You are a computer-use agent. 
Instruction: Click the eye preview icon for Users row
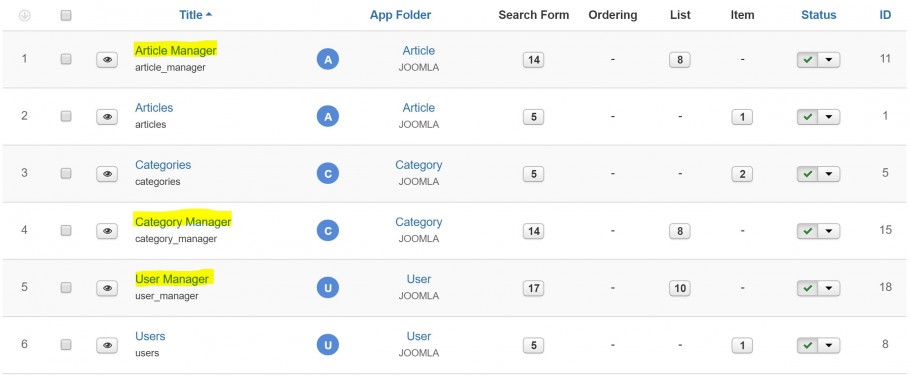click(x=107, y=345)
